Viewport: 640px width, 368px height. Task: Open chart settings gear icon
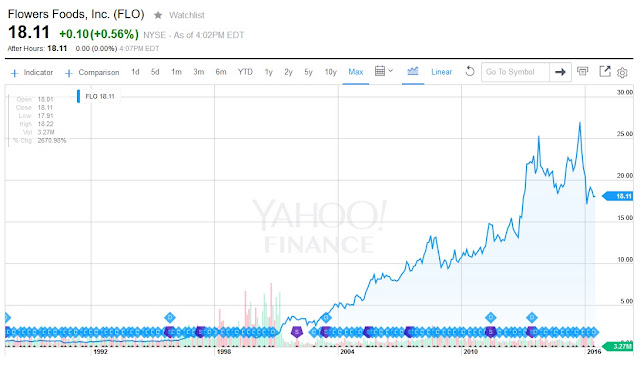point(622,73)
